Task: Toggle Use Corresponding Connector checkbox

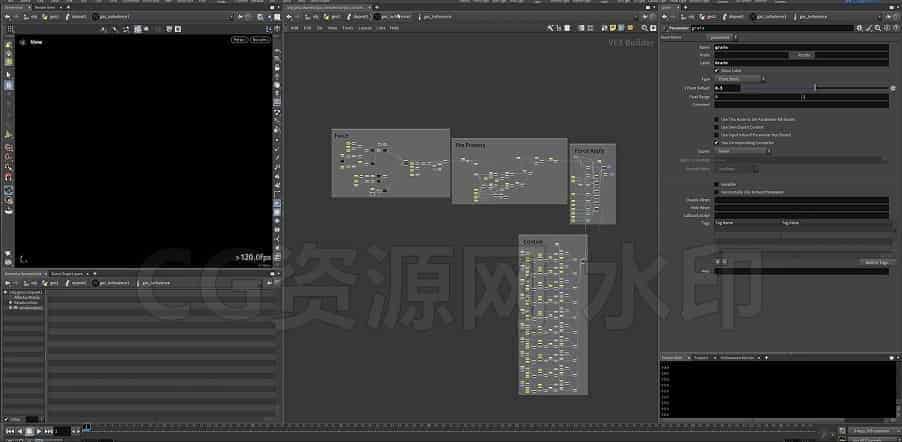Action: click(x=716, y=142)
